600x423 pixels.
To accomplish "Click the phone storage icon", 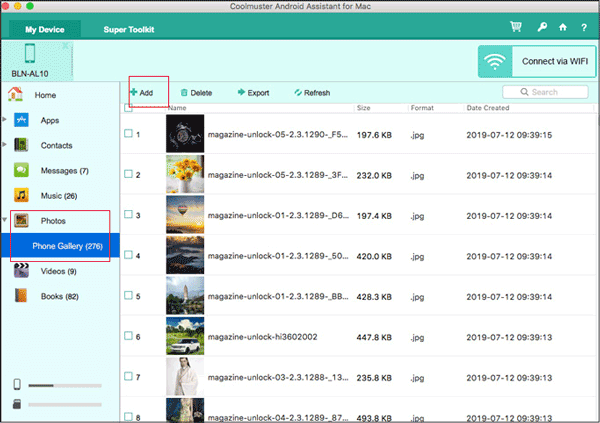I will pyautogui.click(x=17, y=384).
